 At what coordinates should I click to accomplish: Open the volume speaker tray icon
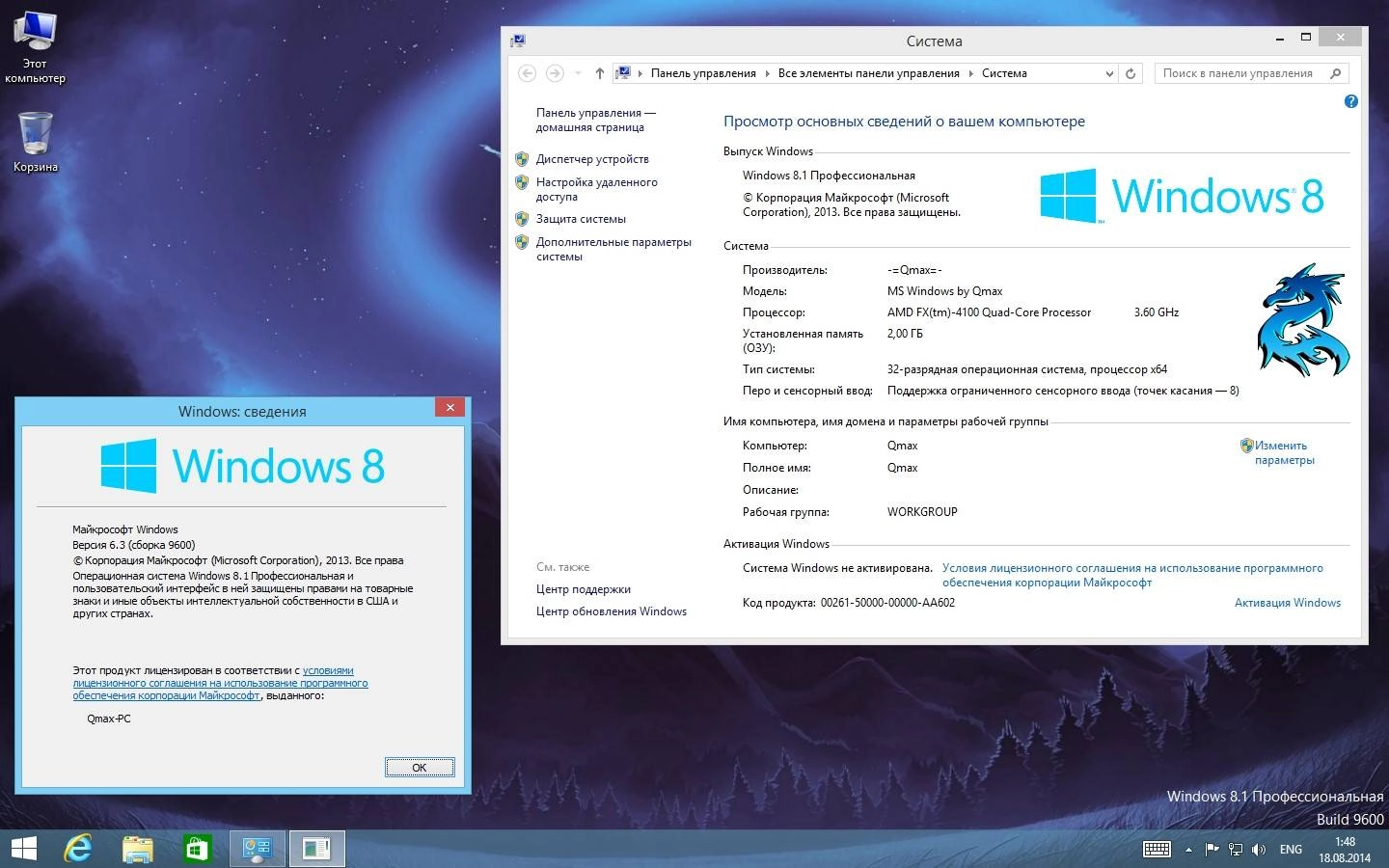[1259, 850]
